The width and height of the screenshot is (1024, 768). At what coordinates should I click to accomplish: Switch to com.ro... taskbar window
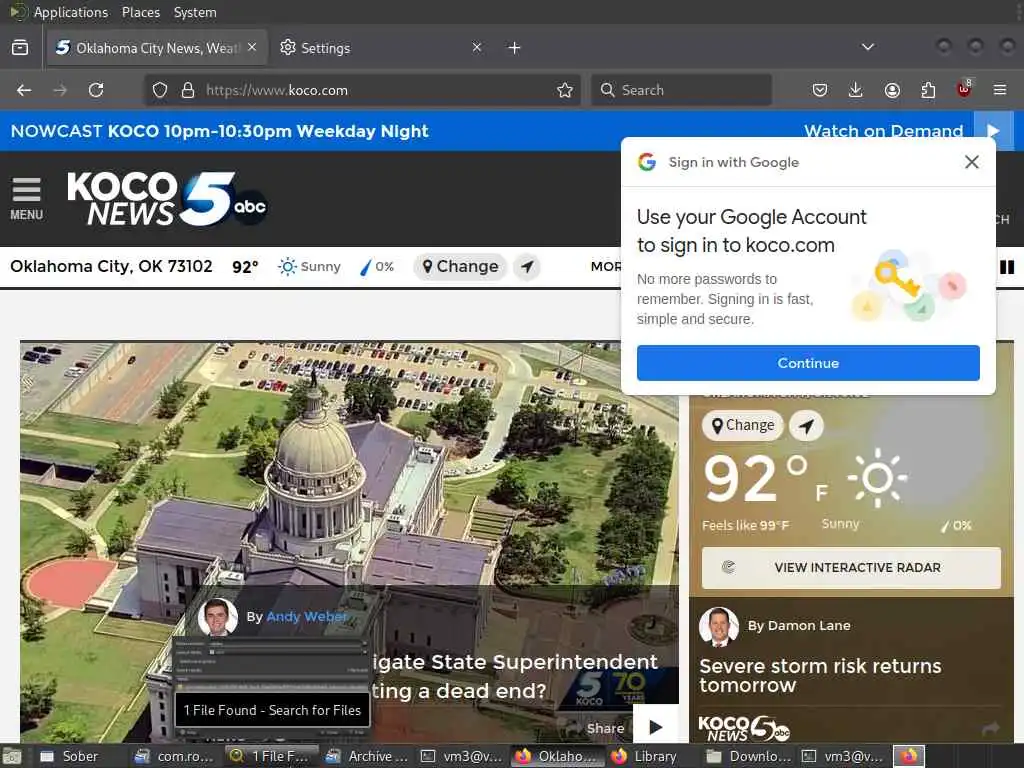175,756
